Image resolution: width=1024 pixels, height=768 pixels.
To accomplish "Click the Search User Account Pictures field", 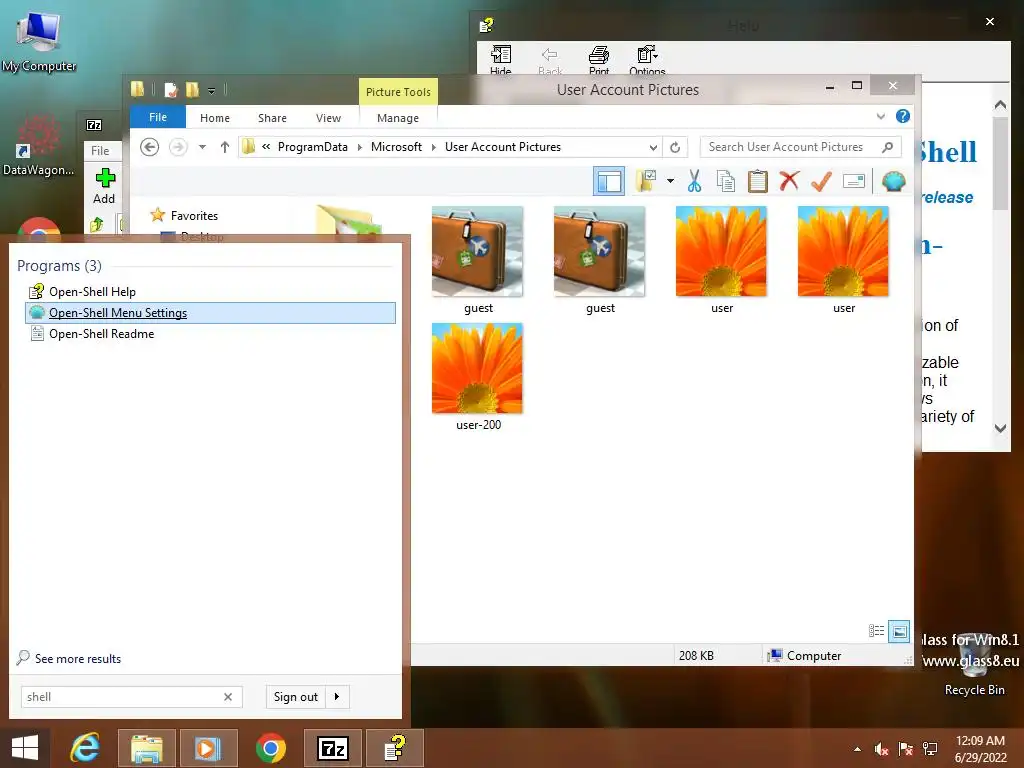I will [801, 147].
